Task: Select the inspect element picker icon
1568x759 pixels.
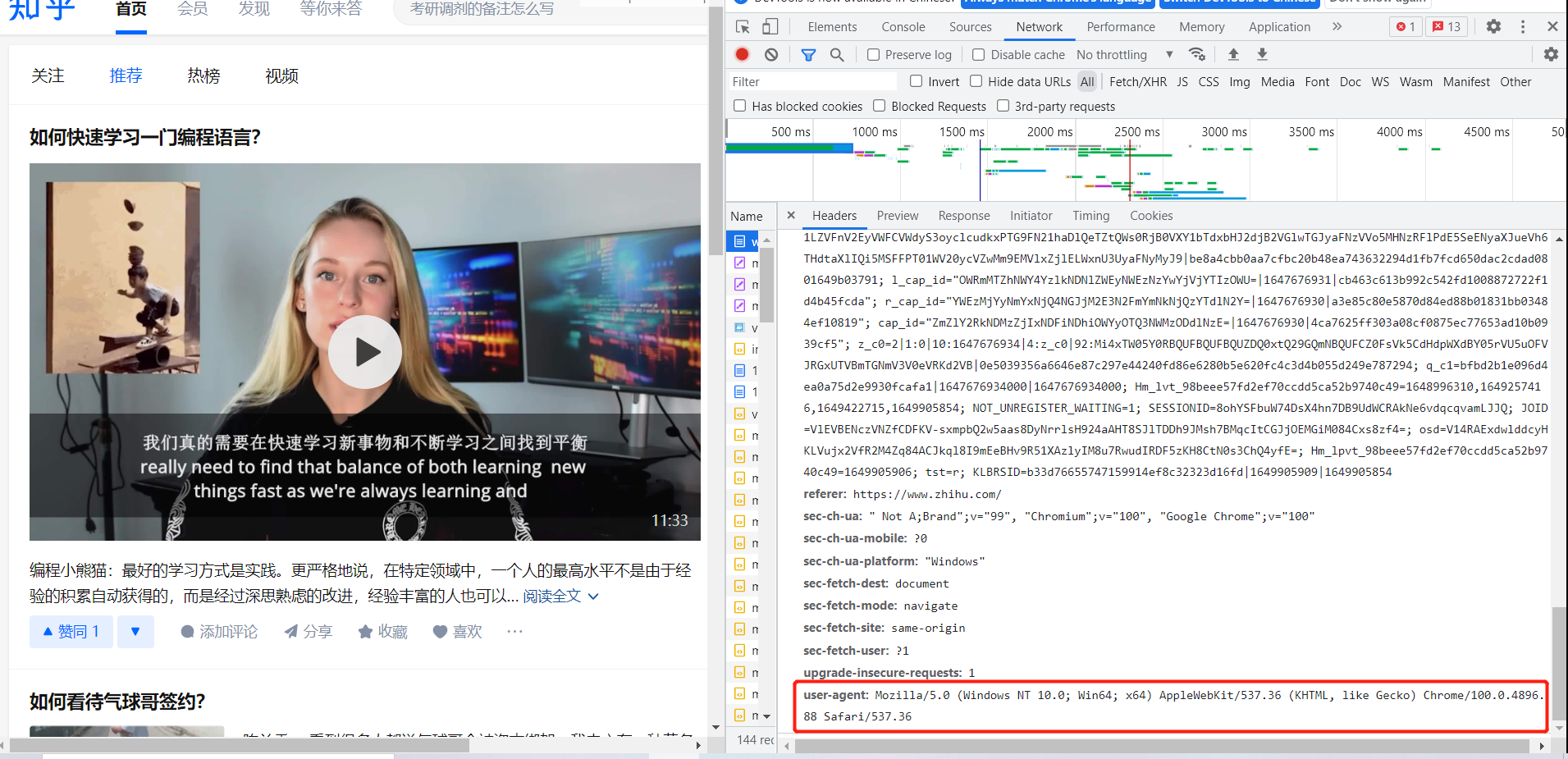Action: click(x=743, y=27)
